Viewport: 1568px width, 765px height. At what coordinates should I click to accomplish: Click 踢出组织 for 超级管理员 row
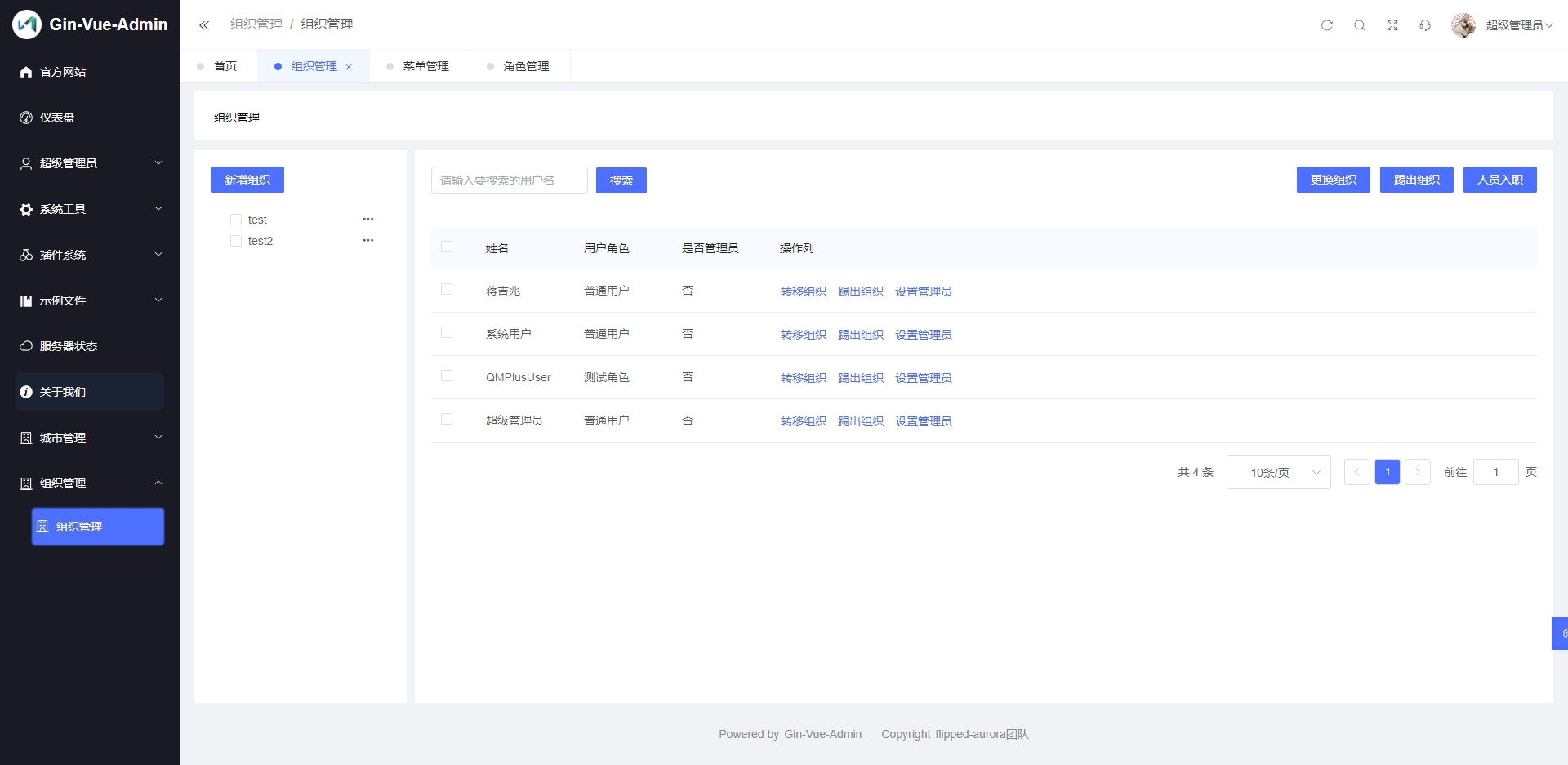point(861,421)
